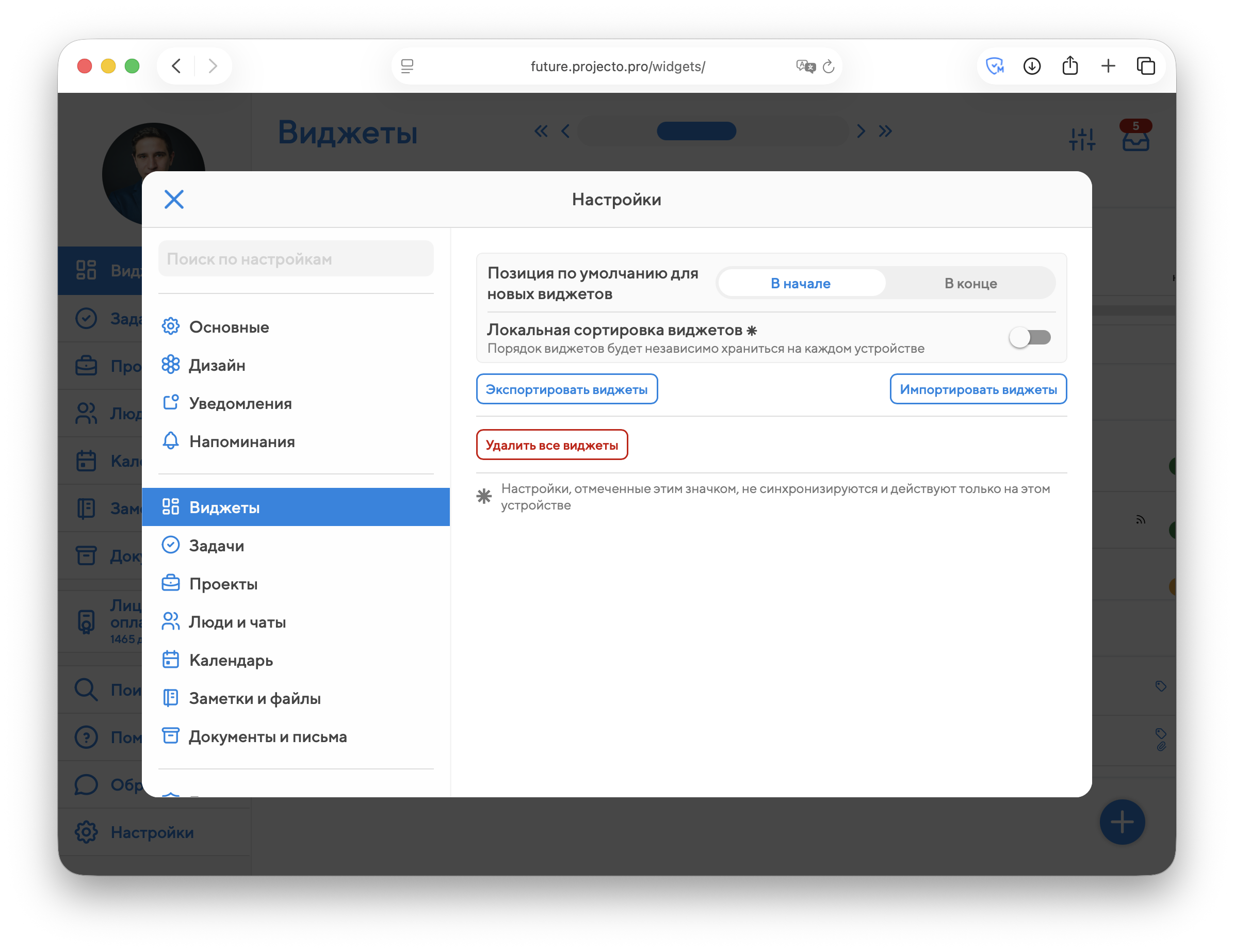Click the share icon in Safari toolbar

click(x=1069, y=66)
